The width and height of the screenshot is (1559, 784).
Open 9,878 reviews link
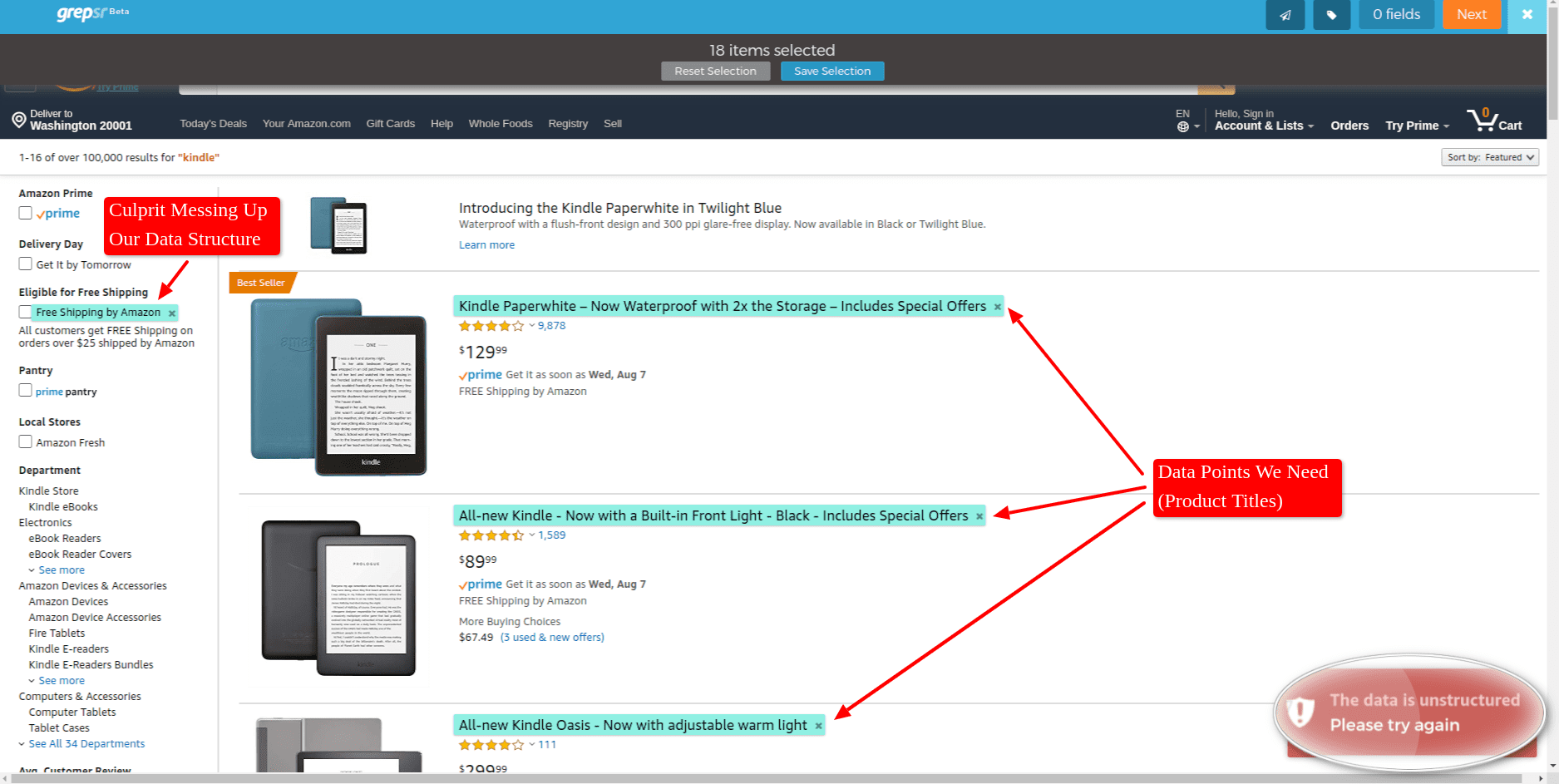[x=551, y=326]
